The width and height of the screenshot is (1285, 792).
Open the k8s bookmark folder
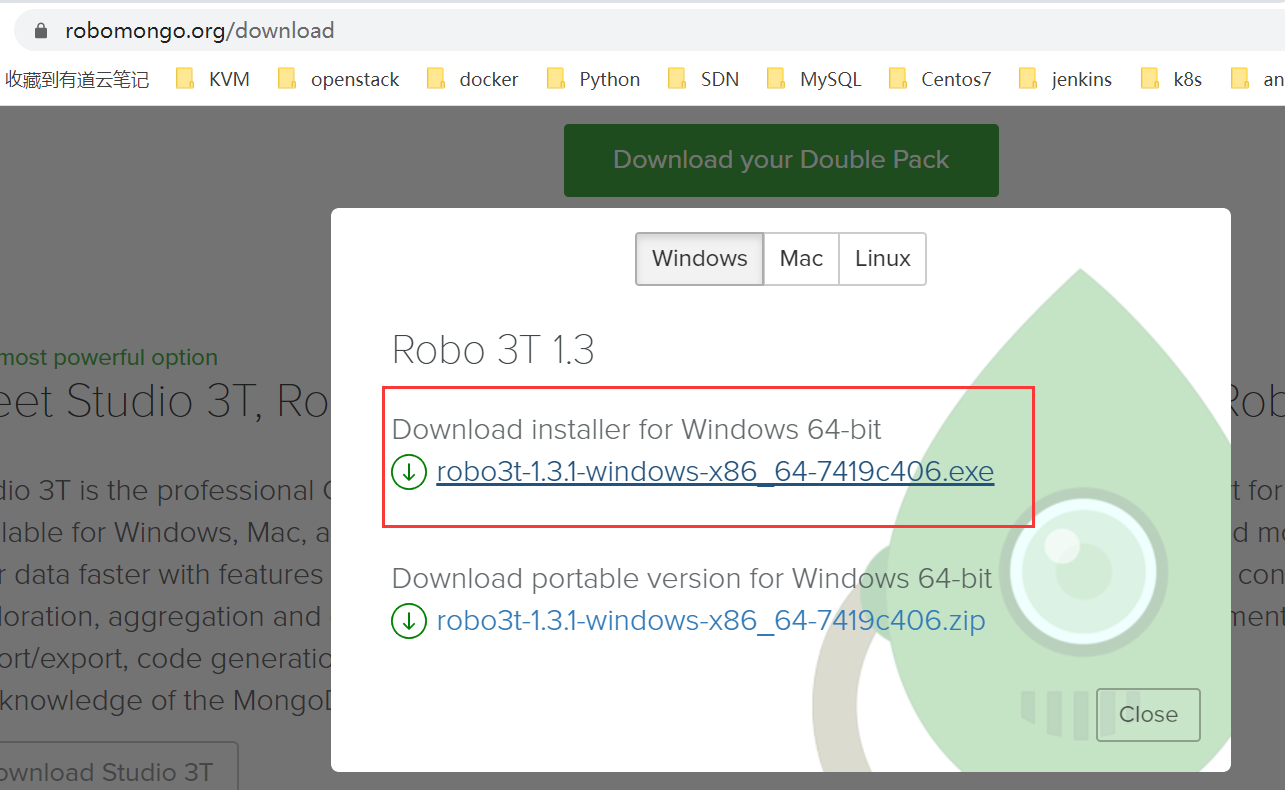(1172, 79)
